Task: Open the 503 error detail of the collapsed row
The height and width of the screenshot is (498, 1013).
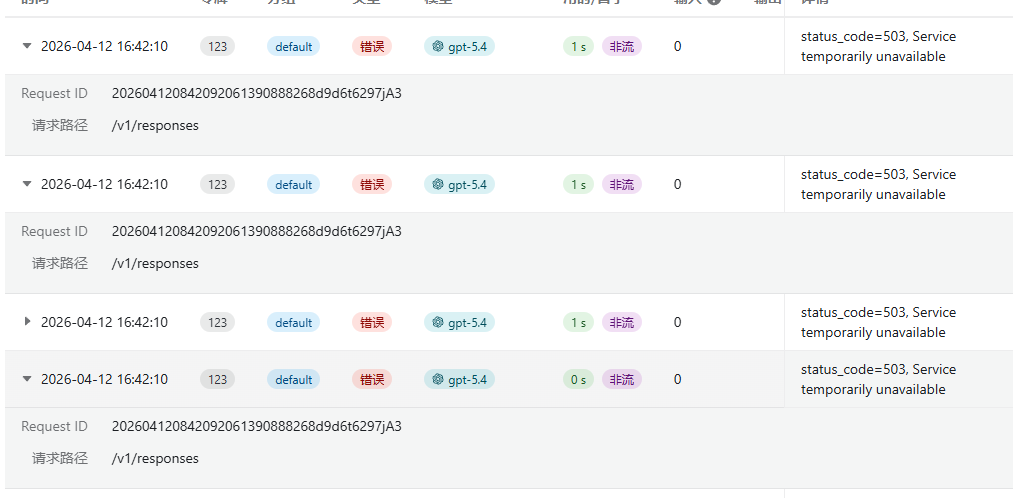Action: pos(878,322)
